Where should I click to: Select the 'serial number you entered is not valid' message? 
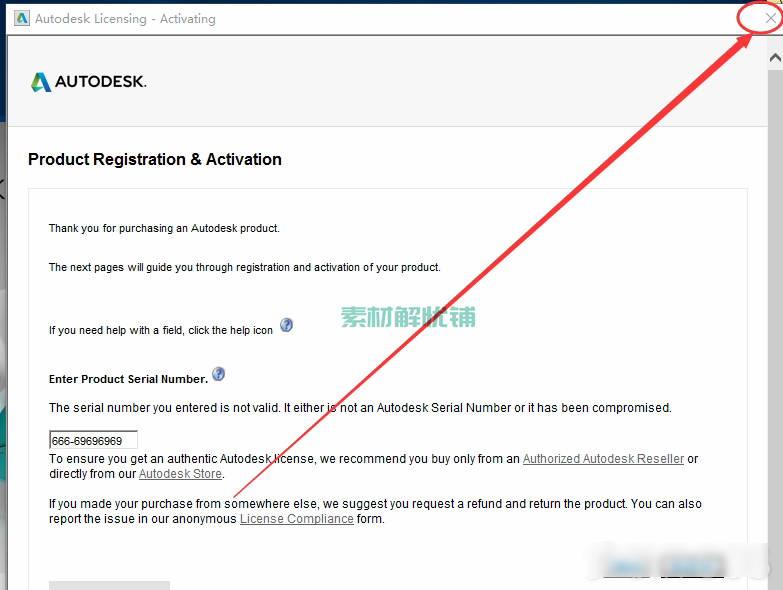(x=360, y=408)
